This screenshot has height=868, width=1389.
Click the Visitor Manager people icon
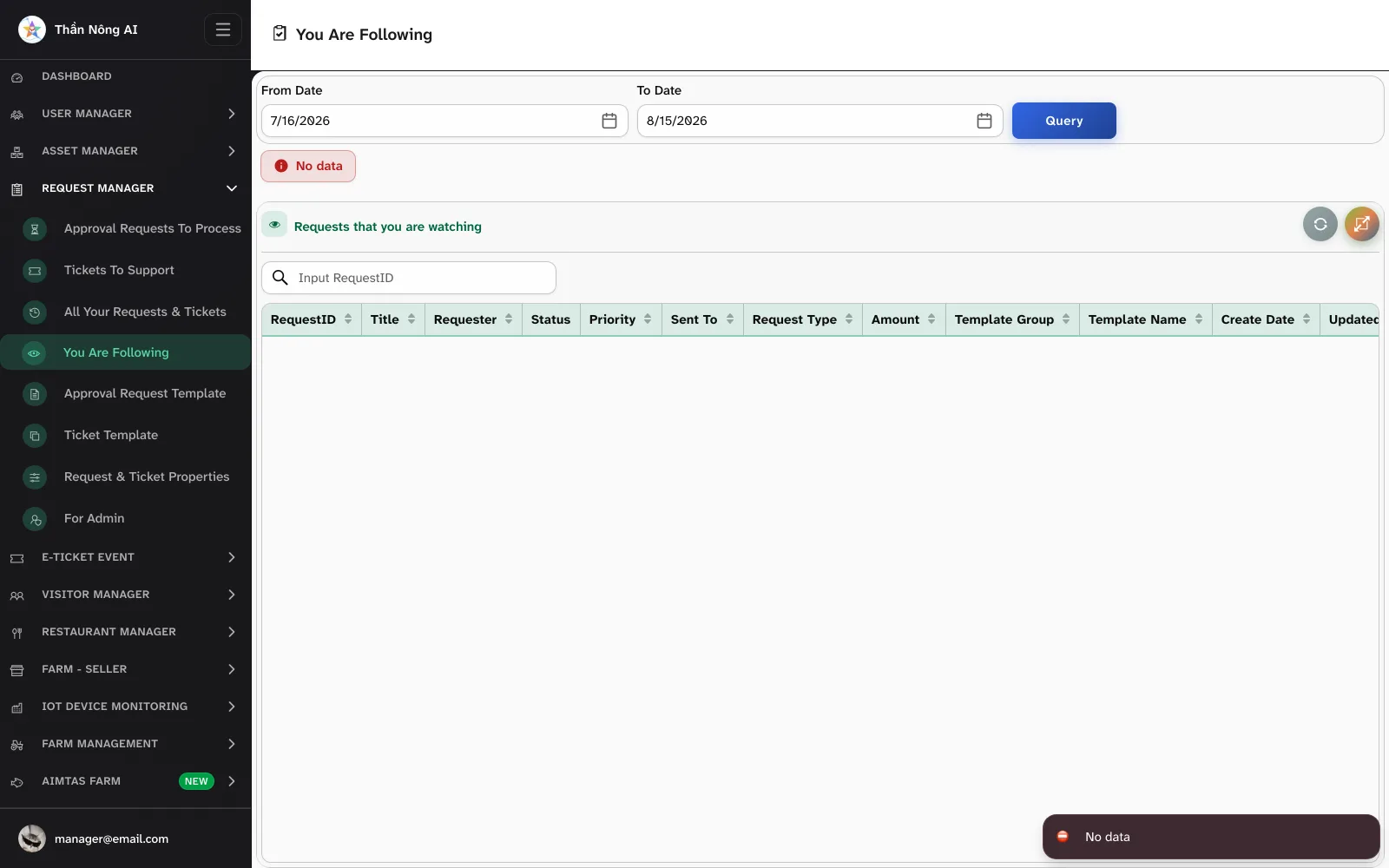click(x=16, y=595)
